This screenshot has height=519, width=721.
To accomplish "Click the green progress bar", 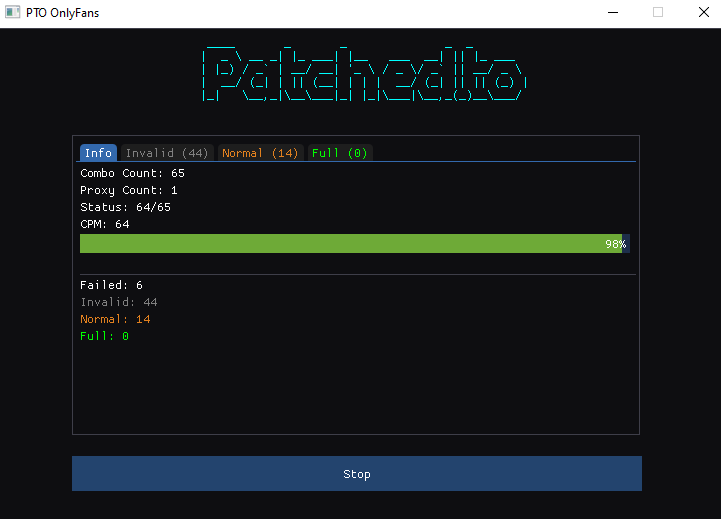I will pos(350,244).
